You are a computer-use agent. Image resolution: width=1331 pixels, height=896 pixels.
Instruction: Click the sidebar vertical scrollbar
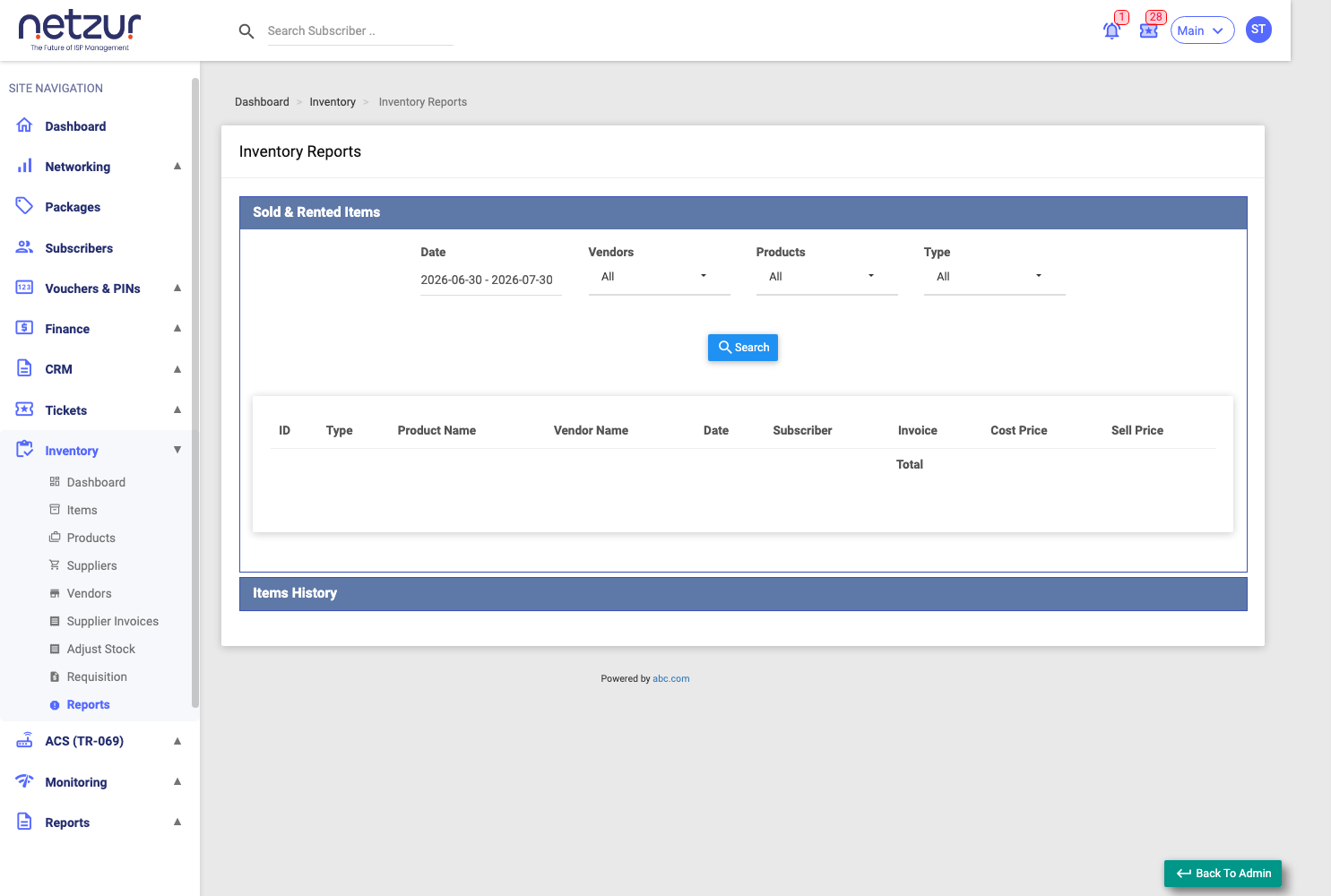click(195, 394)
